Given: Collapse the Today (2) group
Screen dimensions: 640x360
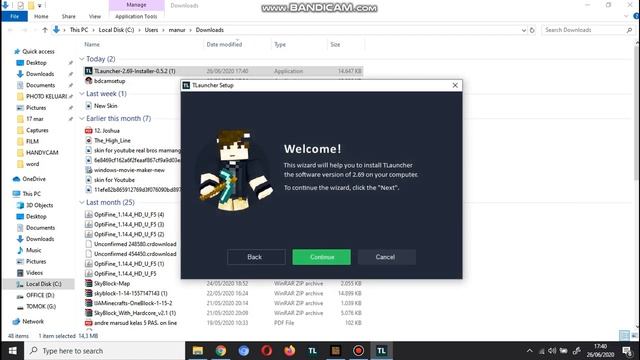Looking at the screenshot, I should (x=82, y=59).
